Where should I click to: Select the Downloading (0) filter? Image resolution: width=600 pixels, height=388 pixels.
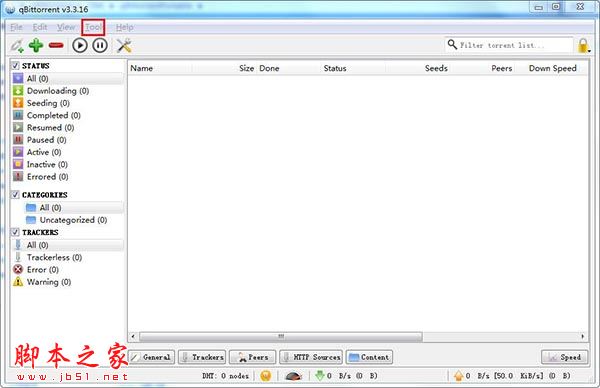tap(58, 91)
